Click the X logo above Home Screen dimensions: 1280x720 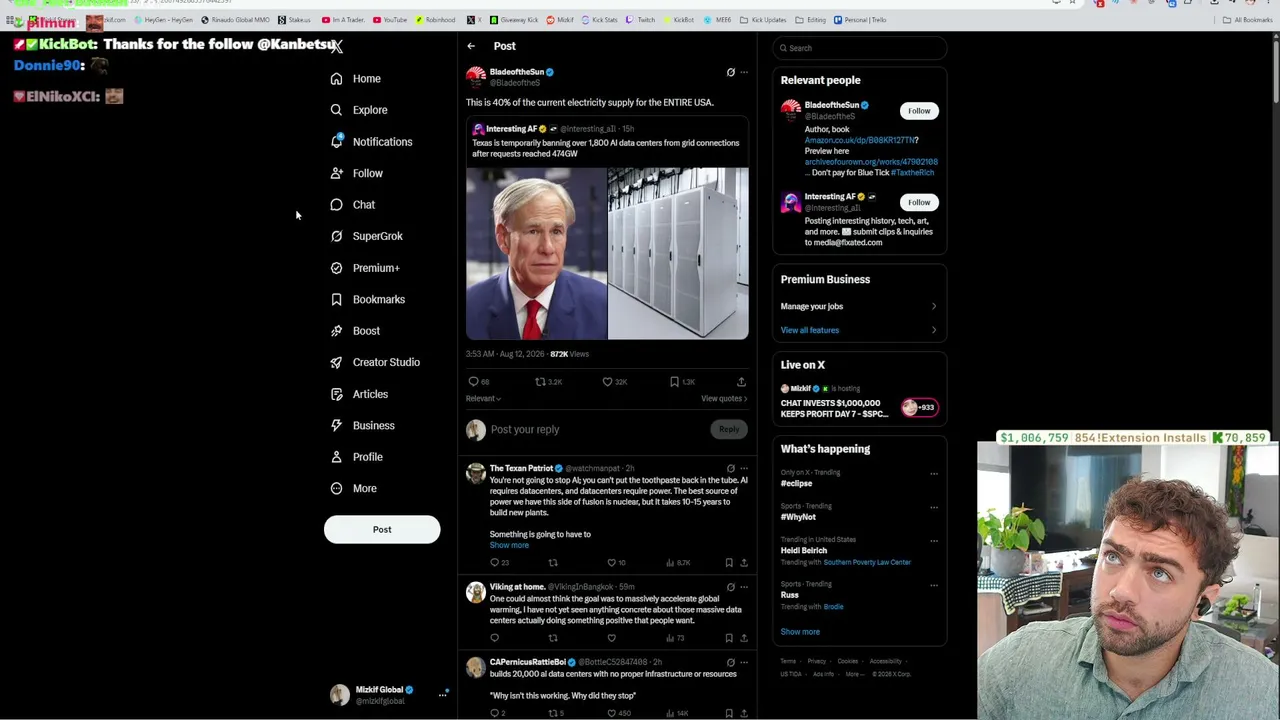[x=337, y=46]
